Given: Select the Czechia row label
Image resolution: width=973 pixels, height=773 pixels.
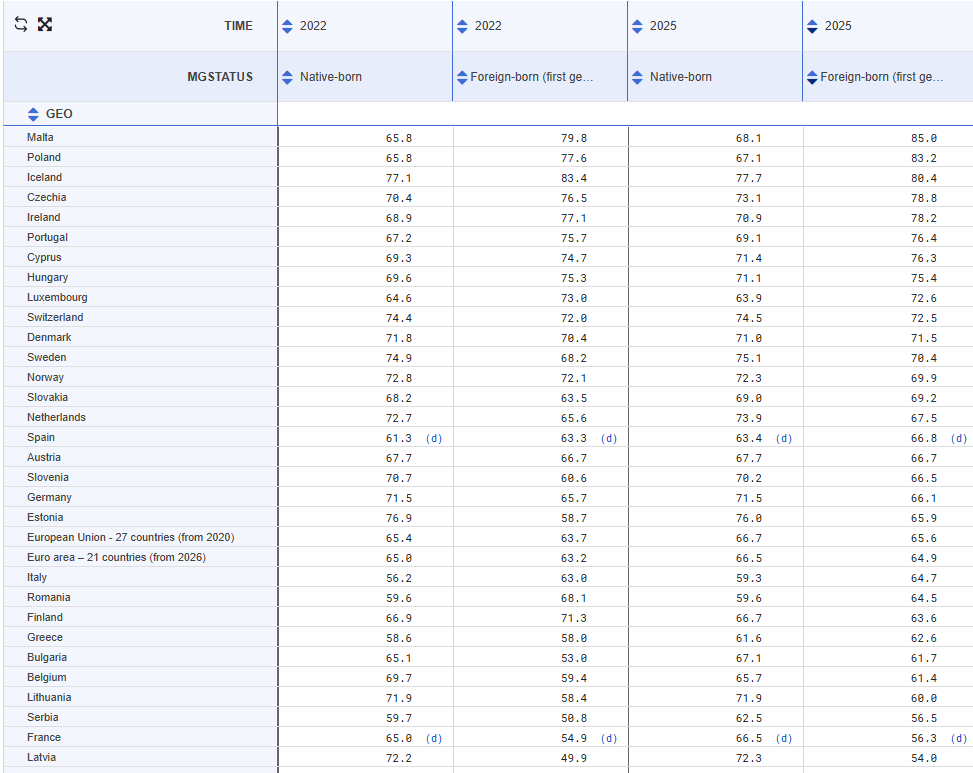Looking at the screenshot, I should [x=47, y=197].
